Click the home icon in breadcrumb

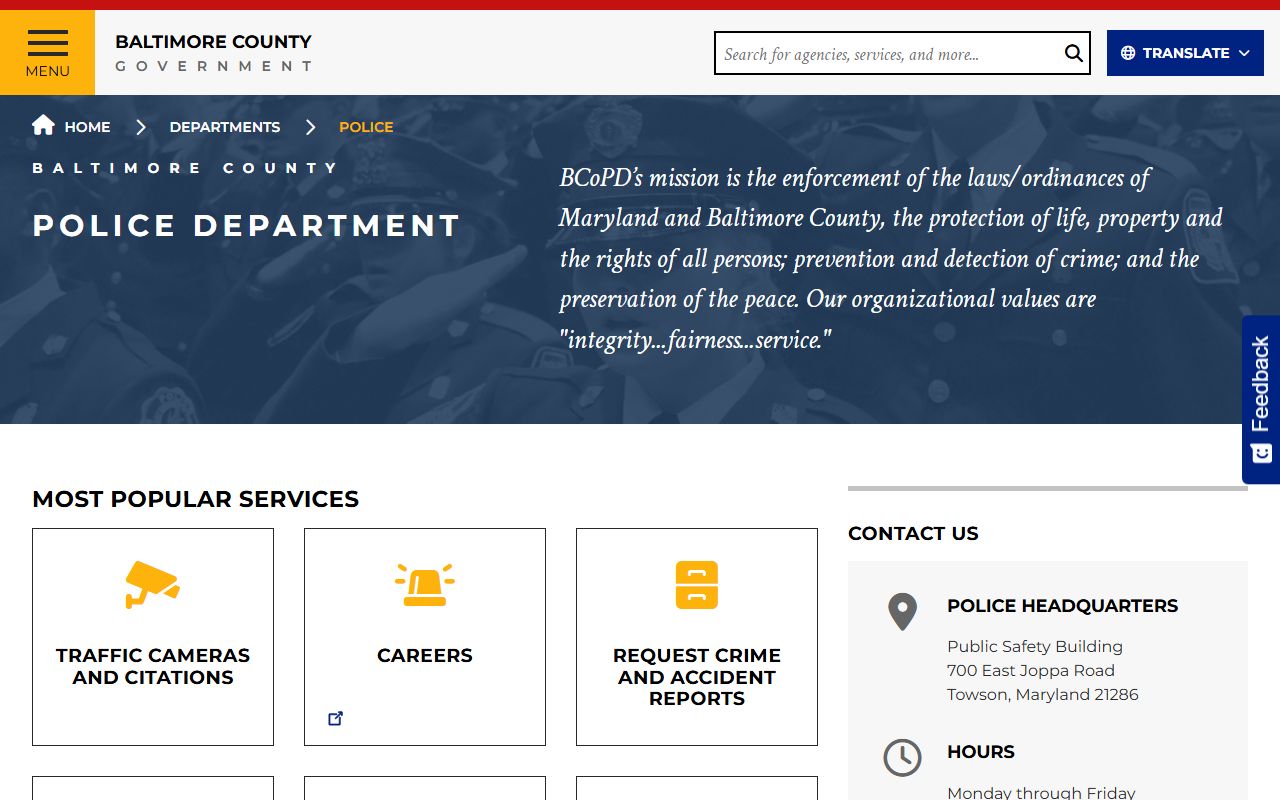point(43,125)
